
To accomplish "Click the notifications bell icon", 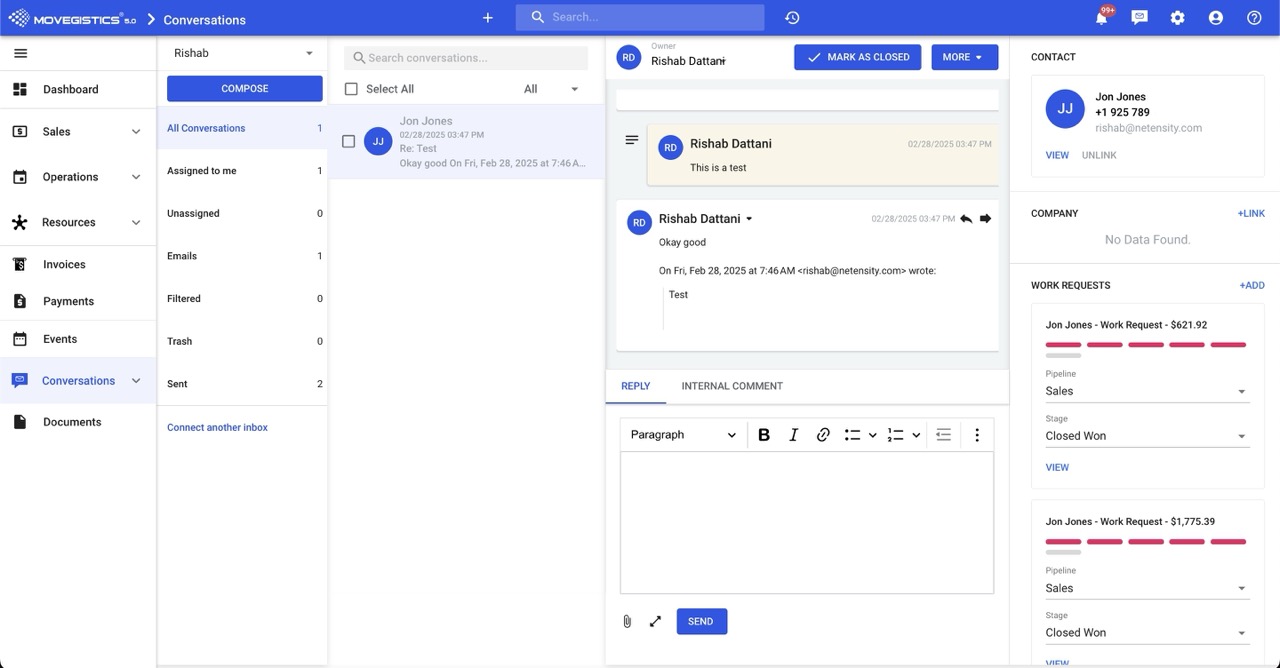I will tap(1101, 18).
